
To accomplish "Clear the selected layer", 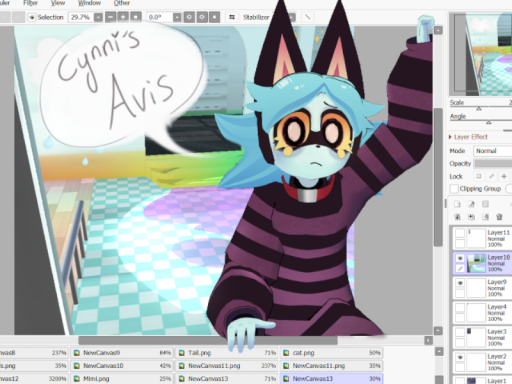I will click(485, 217).
